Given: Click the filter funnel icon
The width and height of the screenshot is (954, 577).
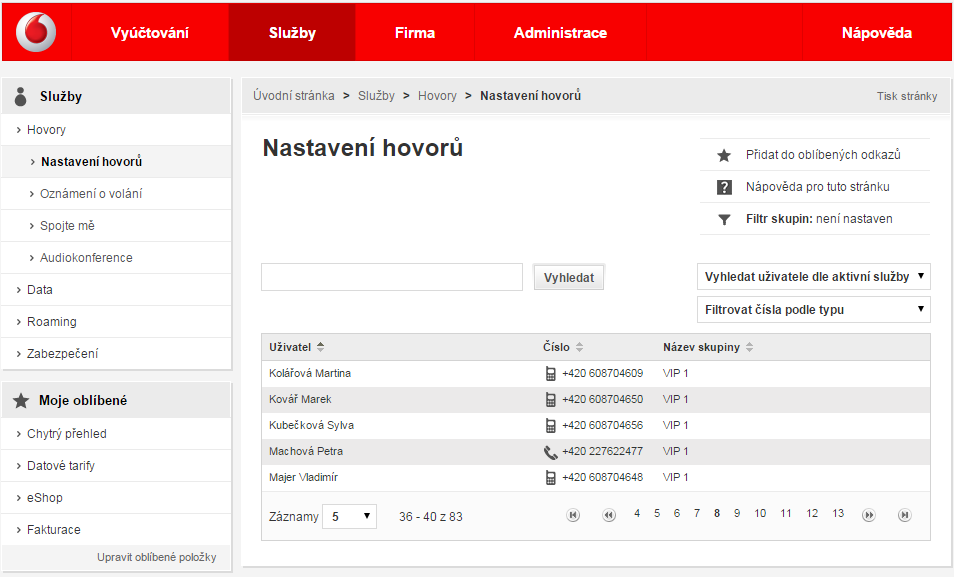Looking at the screenshot, I should [x=724, y=220].
